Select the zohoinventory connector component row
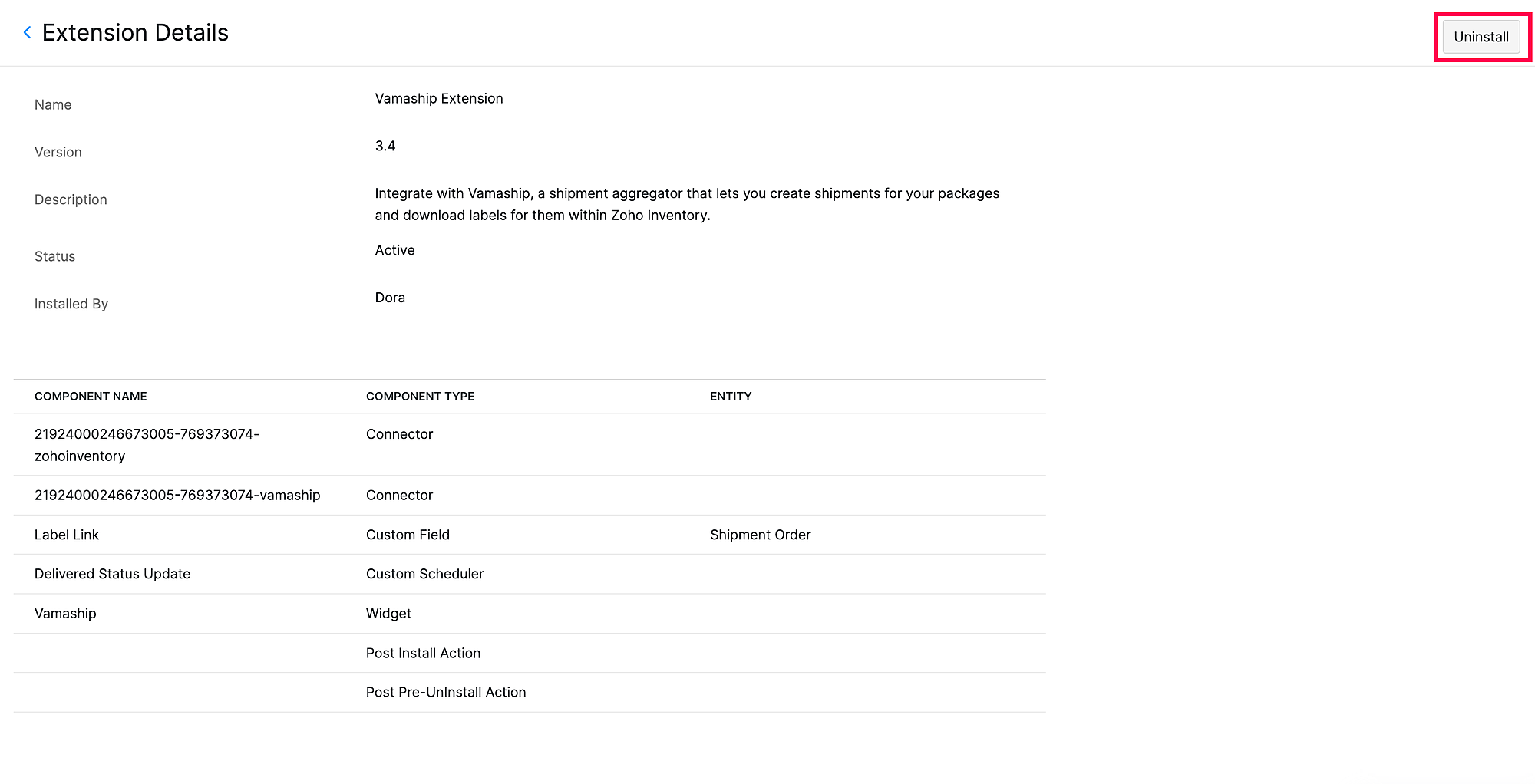The width and height of the screenshot is (1535, 784). click(147, 445)
